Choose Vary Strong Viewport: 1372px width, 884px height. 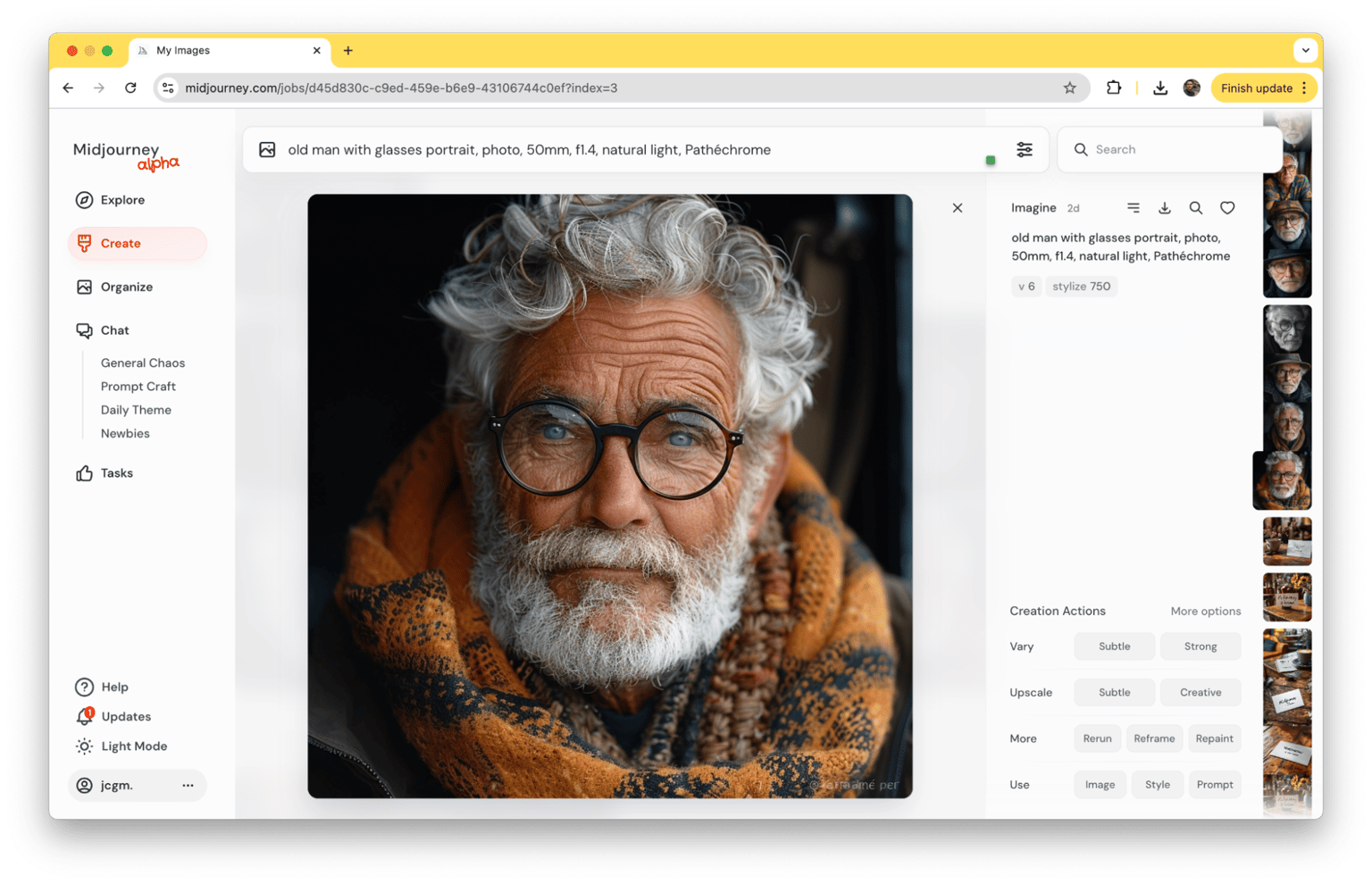[1200, 646]
